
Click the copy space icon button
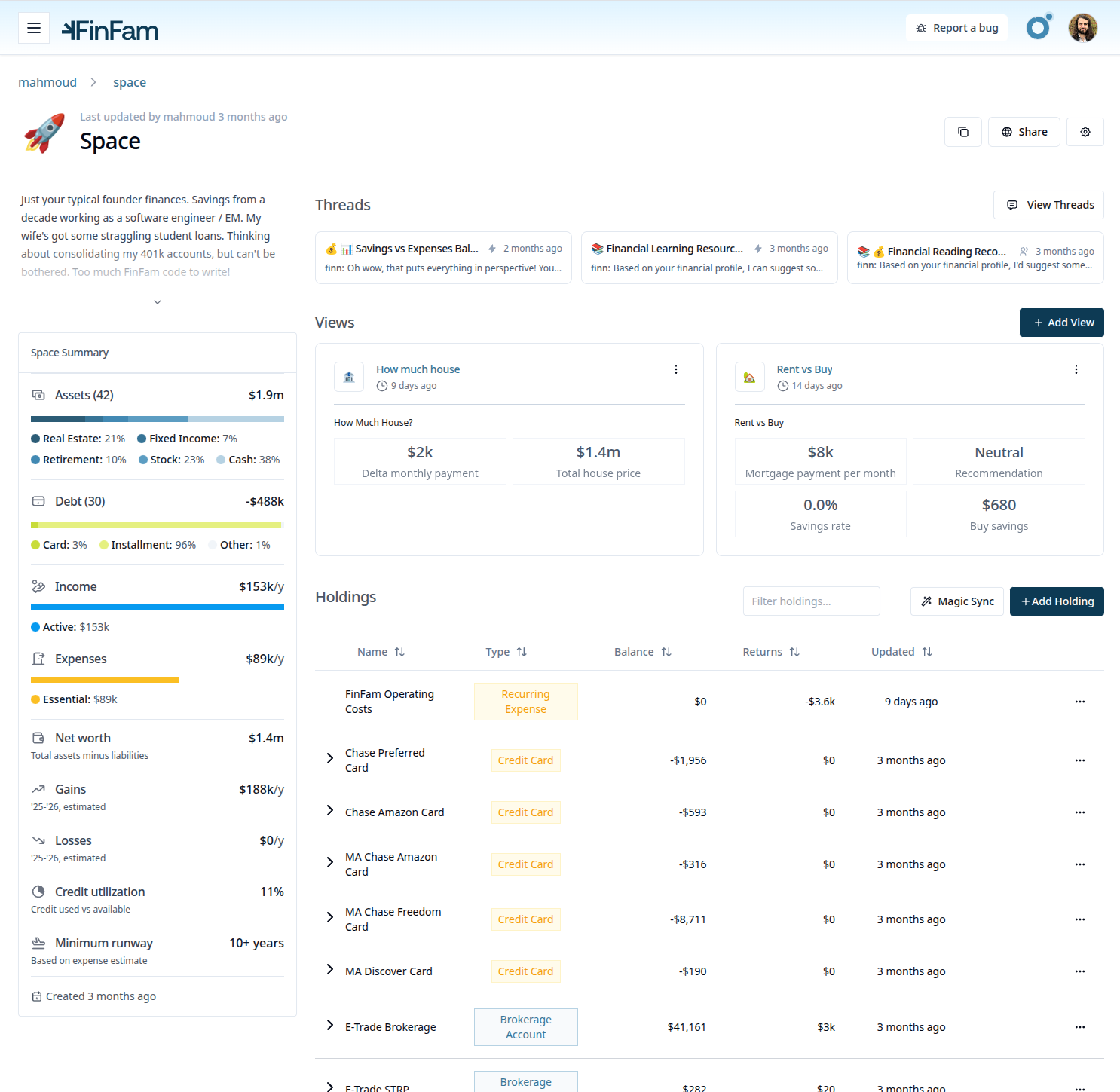tap(962, 132)
